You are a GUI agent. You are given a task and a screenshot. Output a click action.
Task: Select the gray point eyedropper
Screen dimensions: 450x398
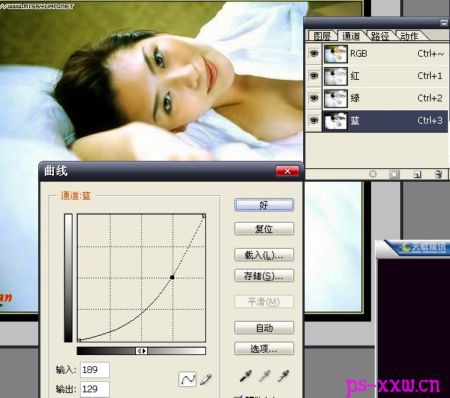point(264,376)
